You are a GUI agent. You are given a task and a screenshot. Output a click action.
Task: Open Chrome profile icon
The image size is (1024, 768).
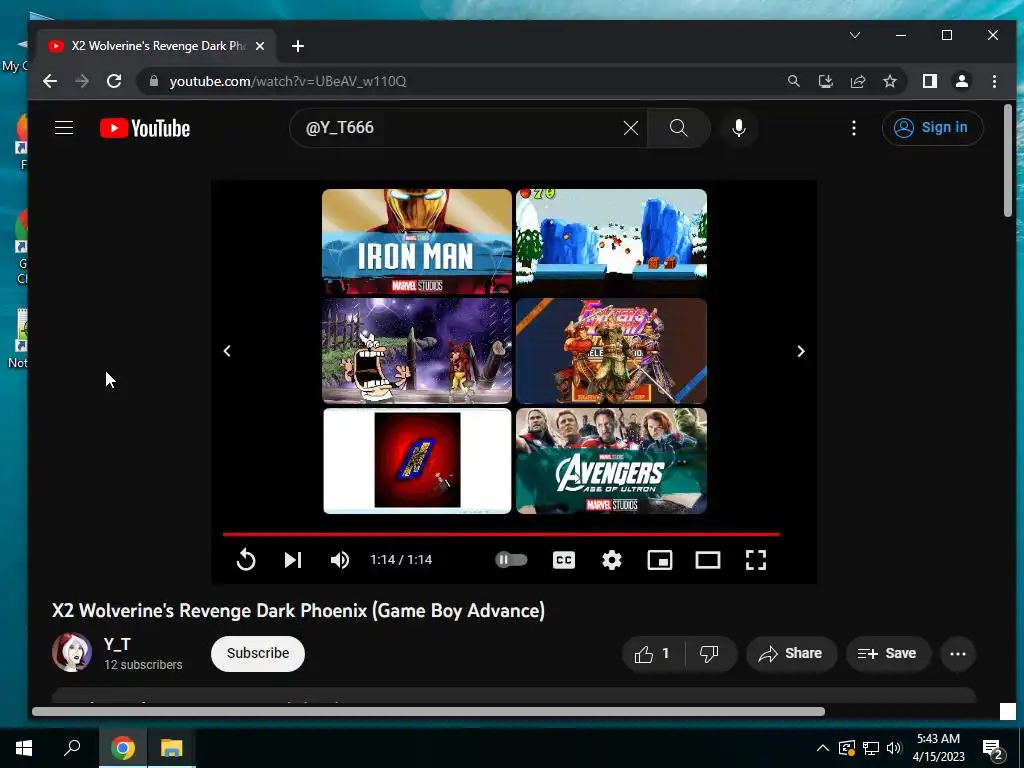tap(962, 81)
